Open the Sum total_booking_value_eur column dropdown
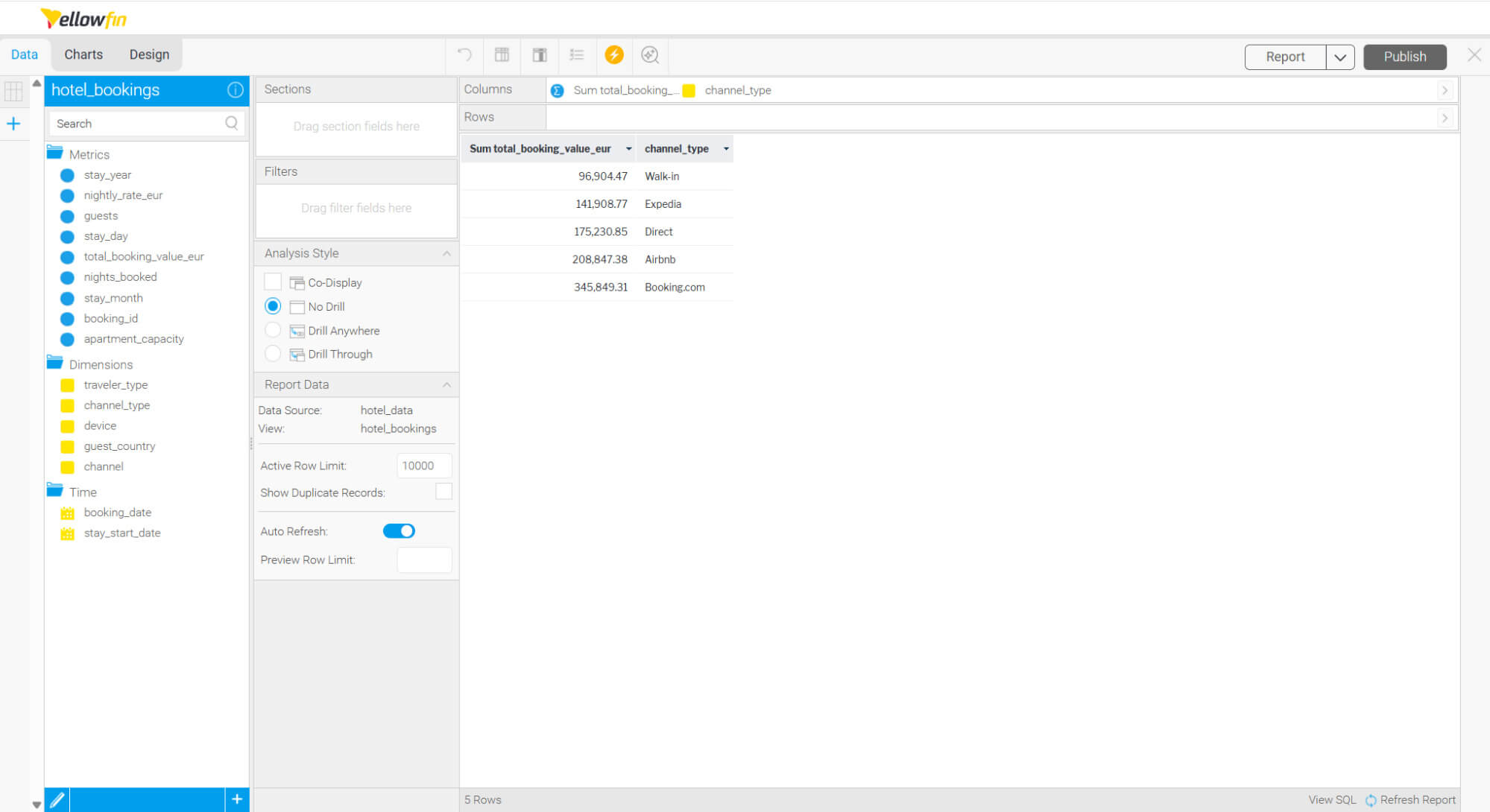The image size is (1490, 812). (x=627, y=148)
